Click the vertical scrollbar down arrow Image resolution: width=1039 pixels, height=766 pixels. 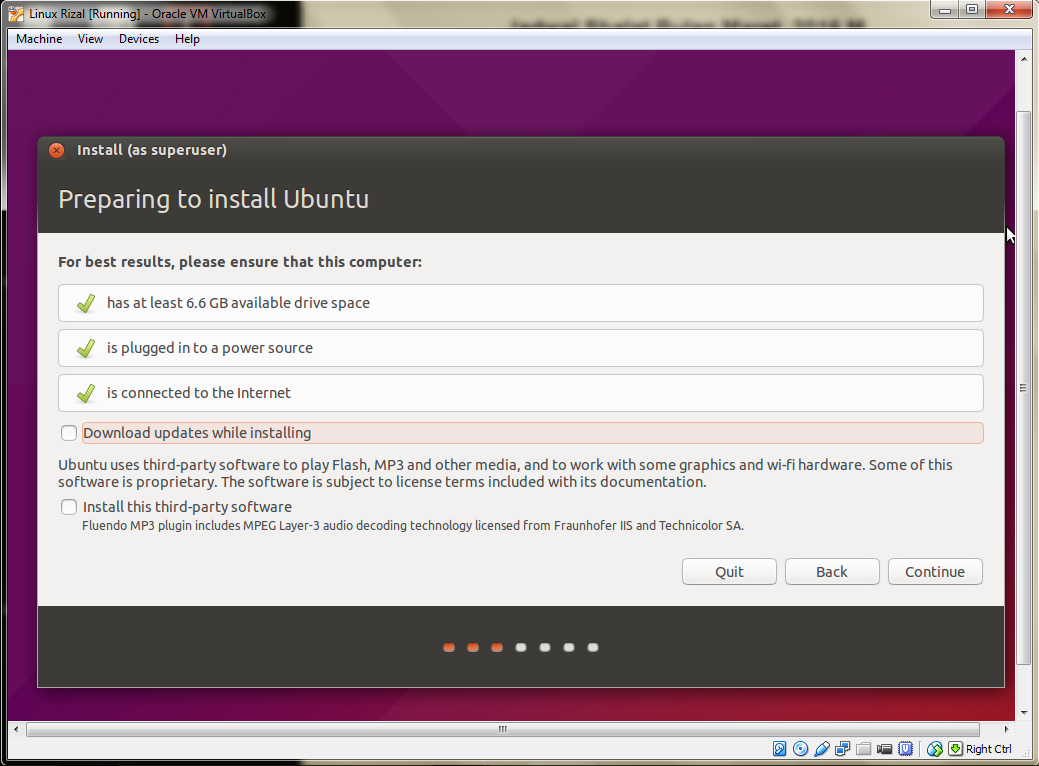point(1024,713)
